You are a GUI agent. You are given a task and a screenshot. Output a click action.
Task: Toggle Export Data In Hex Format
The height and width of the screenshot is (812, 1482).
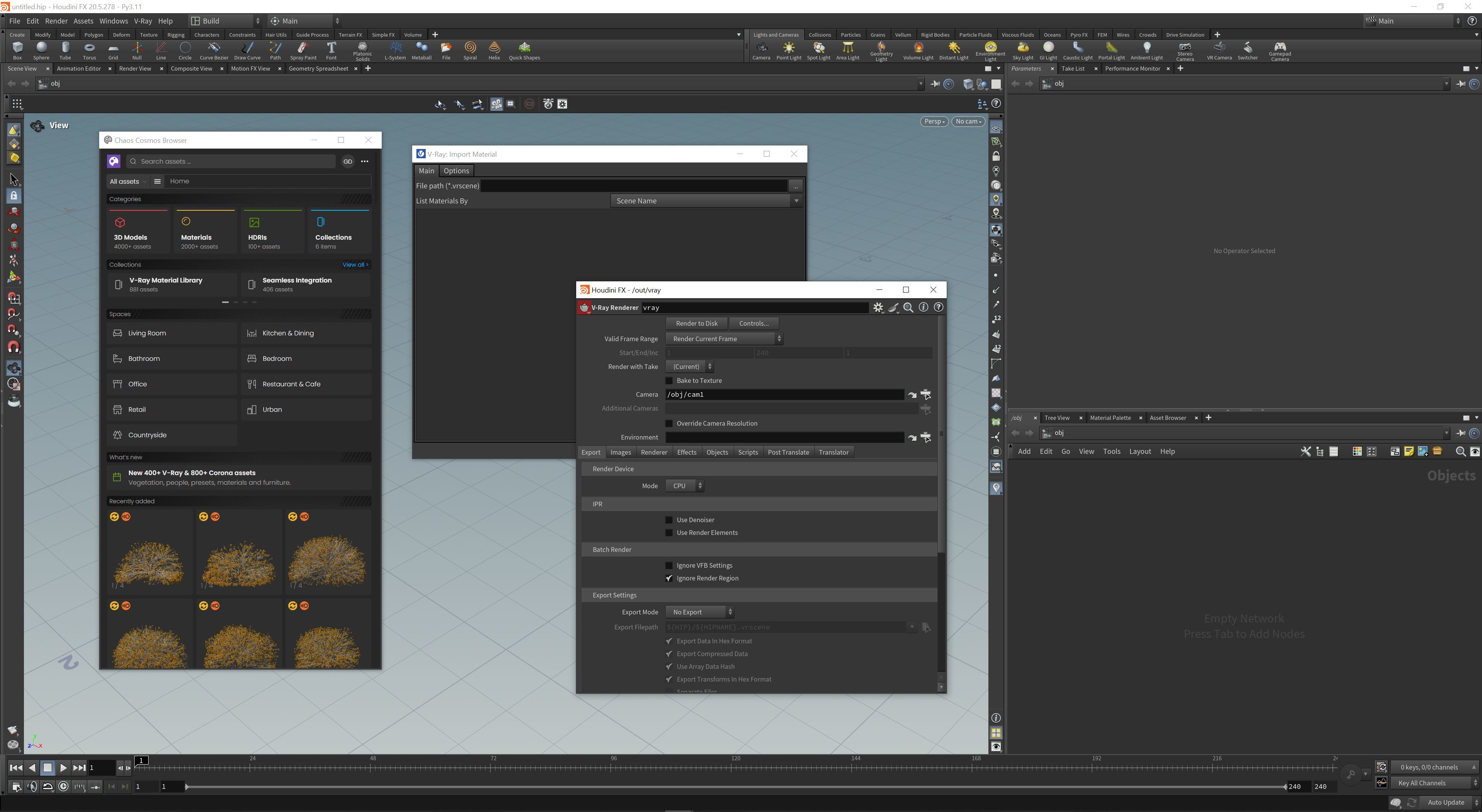[x=669, y=641]
